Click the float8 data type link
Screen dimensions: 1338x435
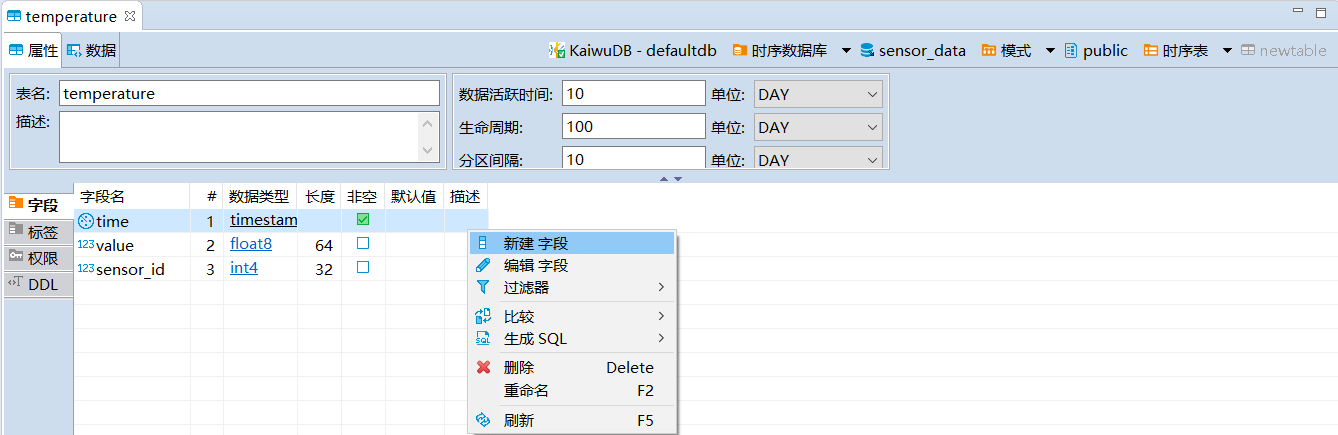coord(250,244)
